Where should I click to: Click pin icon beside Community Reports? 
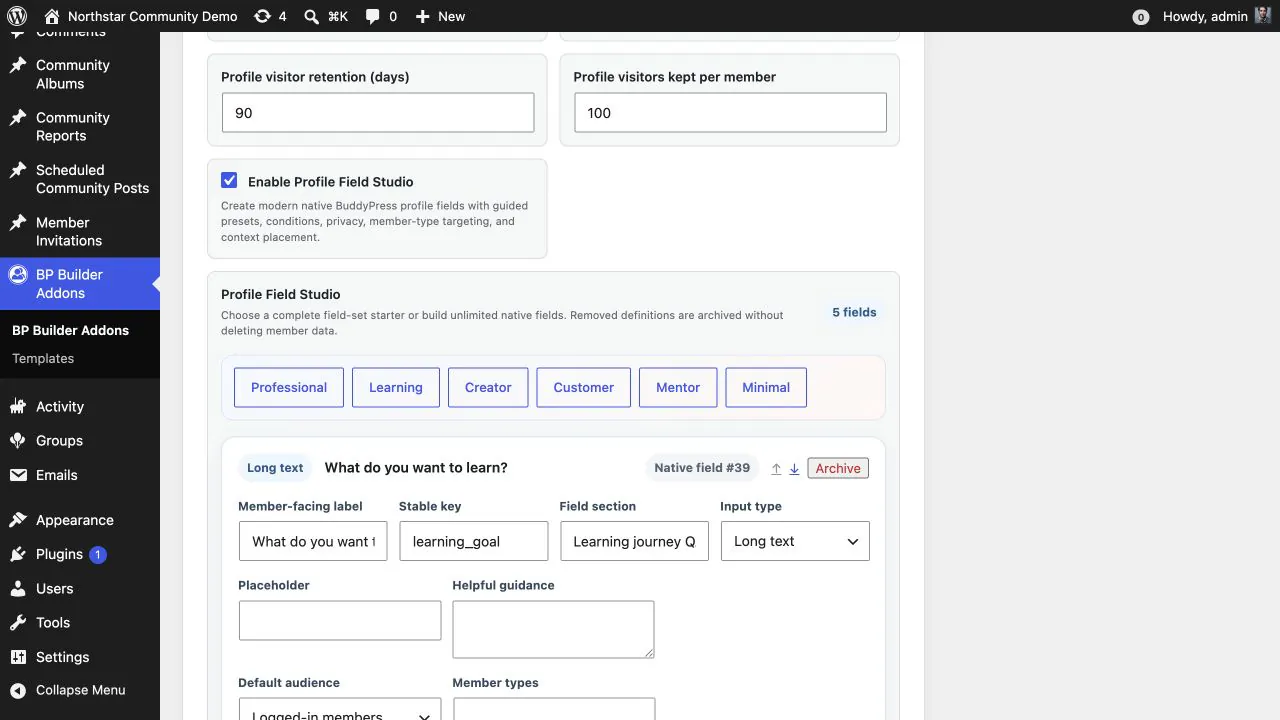coord(17,117)
